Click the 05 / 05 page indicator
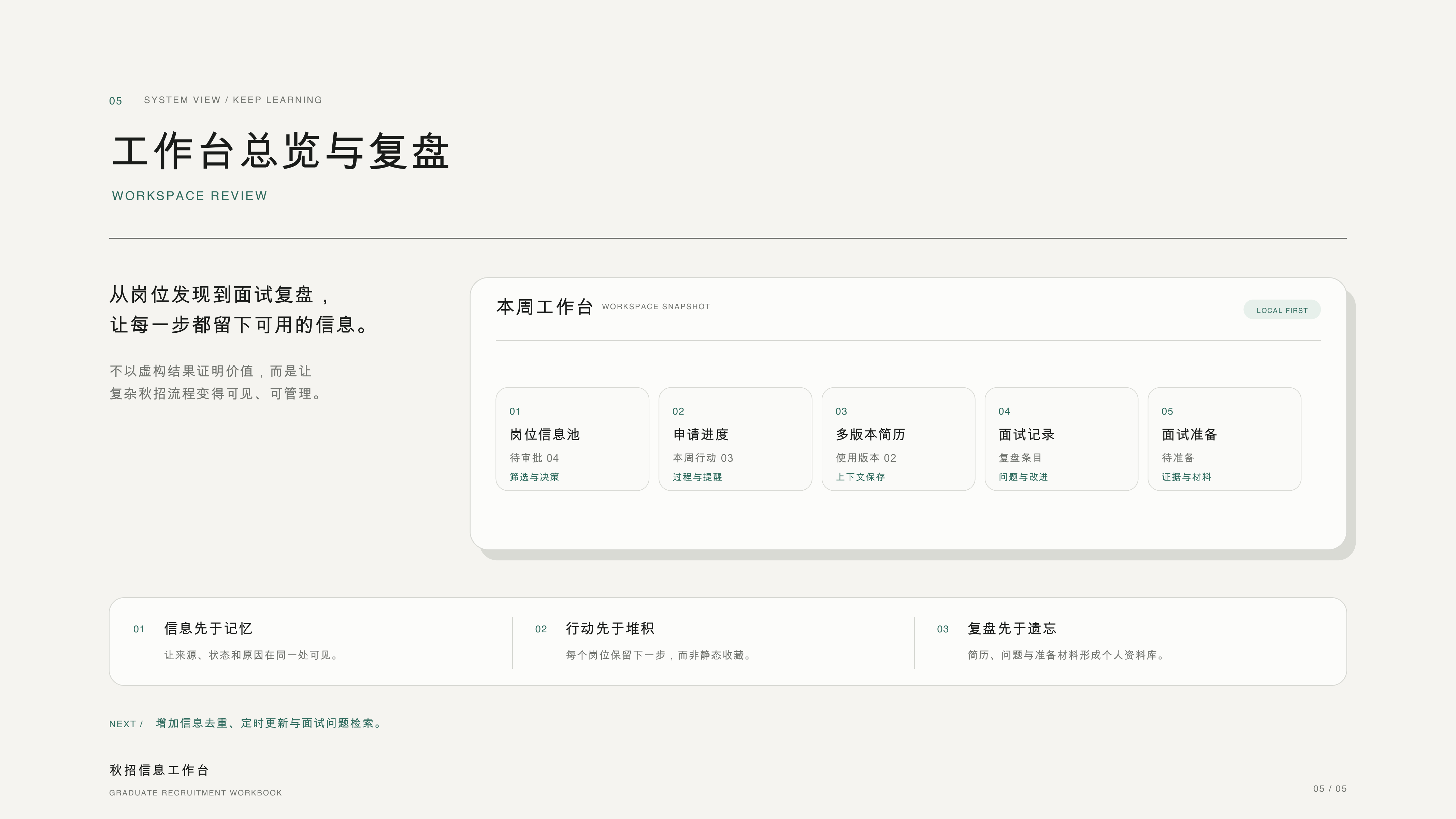The image size is (1456, 819). click(x=1329, y=789)
